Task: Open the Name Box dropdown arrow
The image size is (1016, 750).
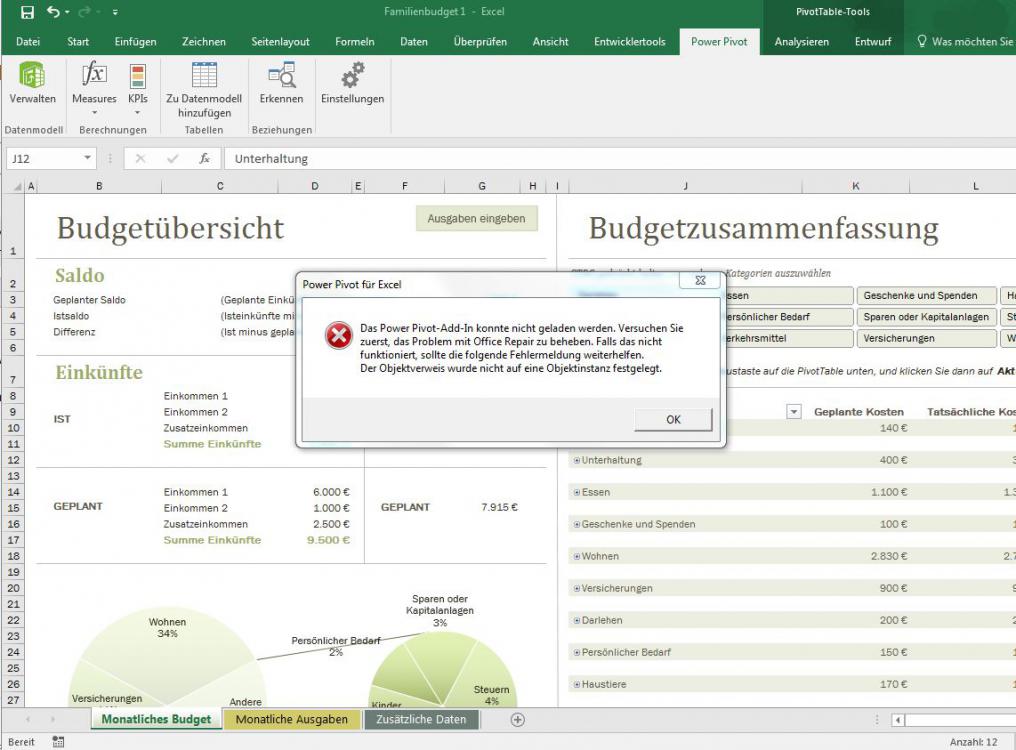Action: (88, 158)
